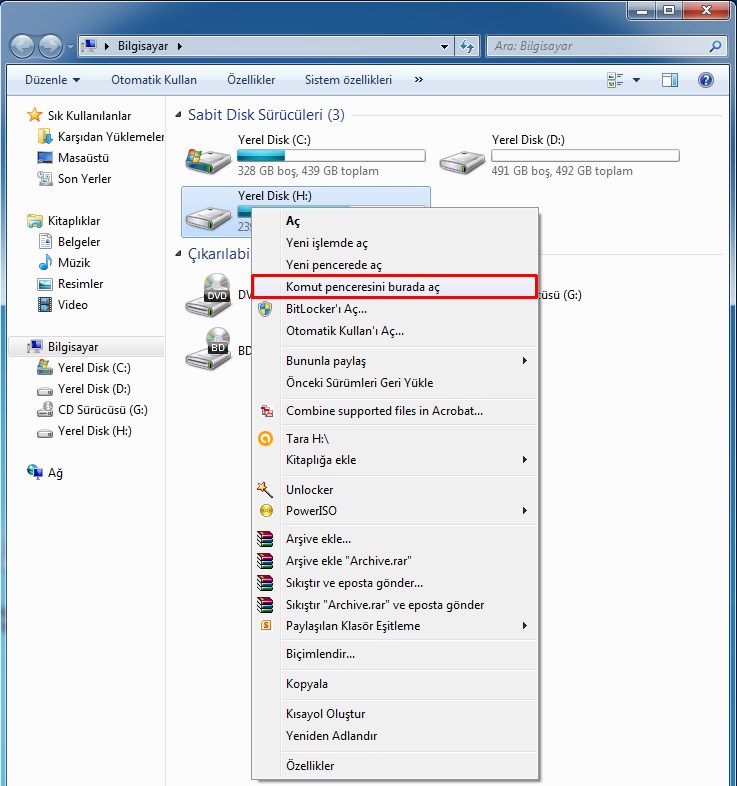
Task: Toggle the preview pane icon
Action: (x=670, y=80)
